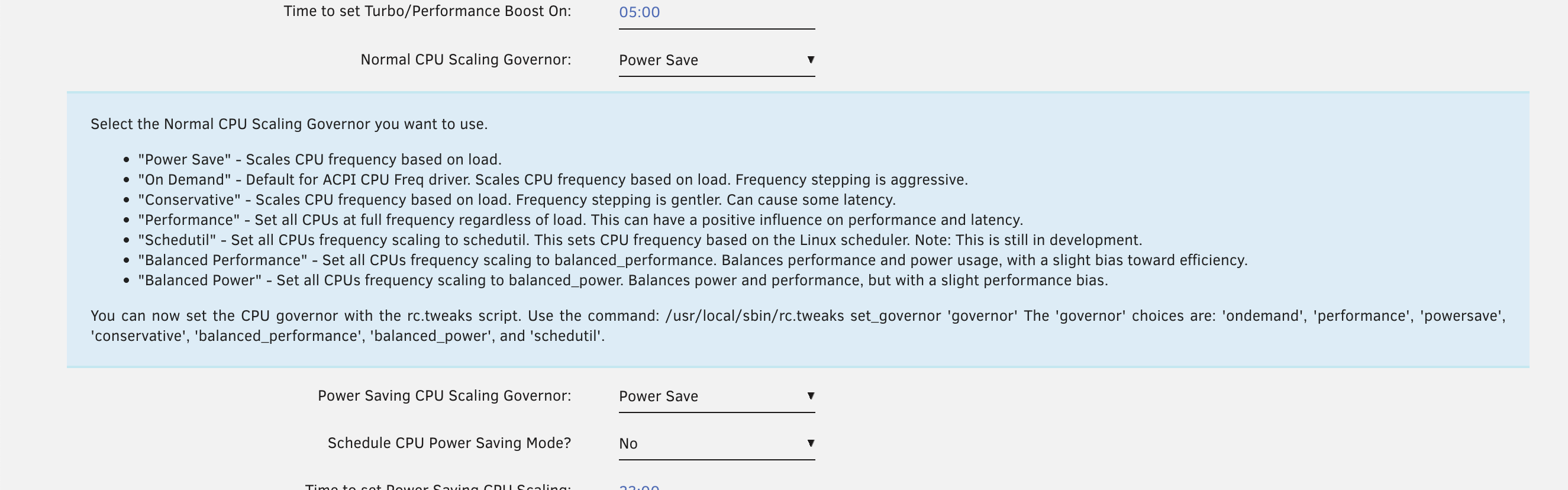Click the "Schedule CPU Power Saving Mode?" label
The image size is (1568, 490).
[x=449, y=443]
